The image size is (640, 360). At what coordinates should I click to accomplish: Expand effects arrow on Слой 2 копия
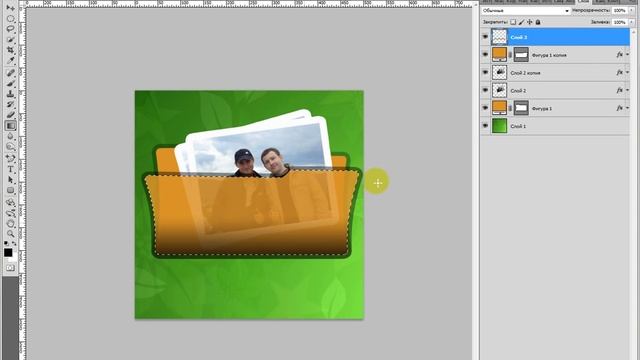tap(627, 73)
